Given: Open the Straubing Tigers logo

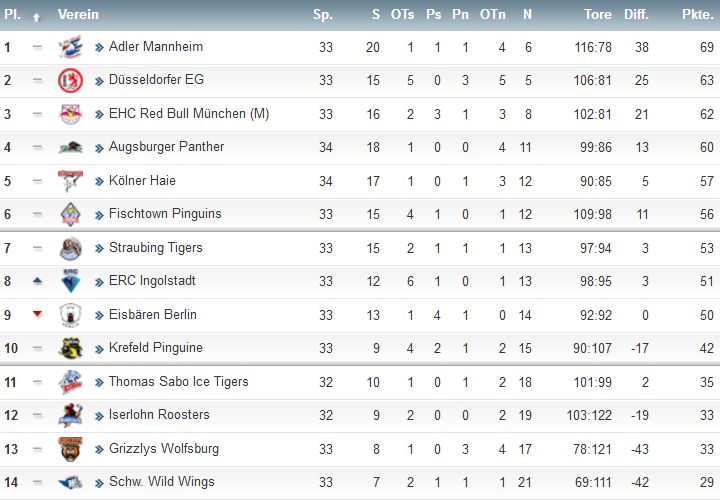Looking at the screenshot, I should [70, 248].
